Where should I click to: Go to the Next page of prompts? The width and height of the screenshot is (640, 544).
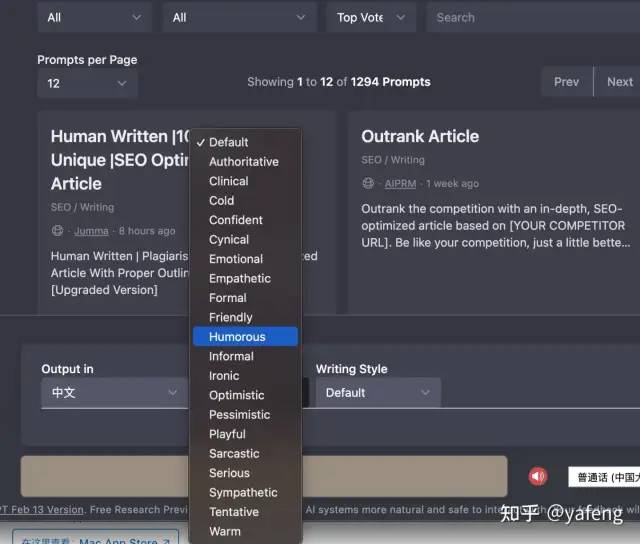click(619, 82)
